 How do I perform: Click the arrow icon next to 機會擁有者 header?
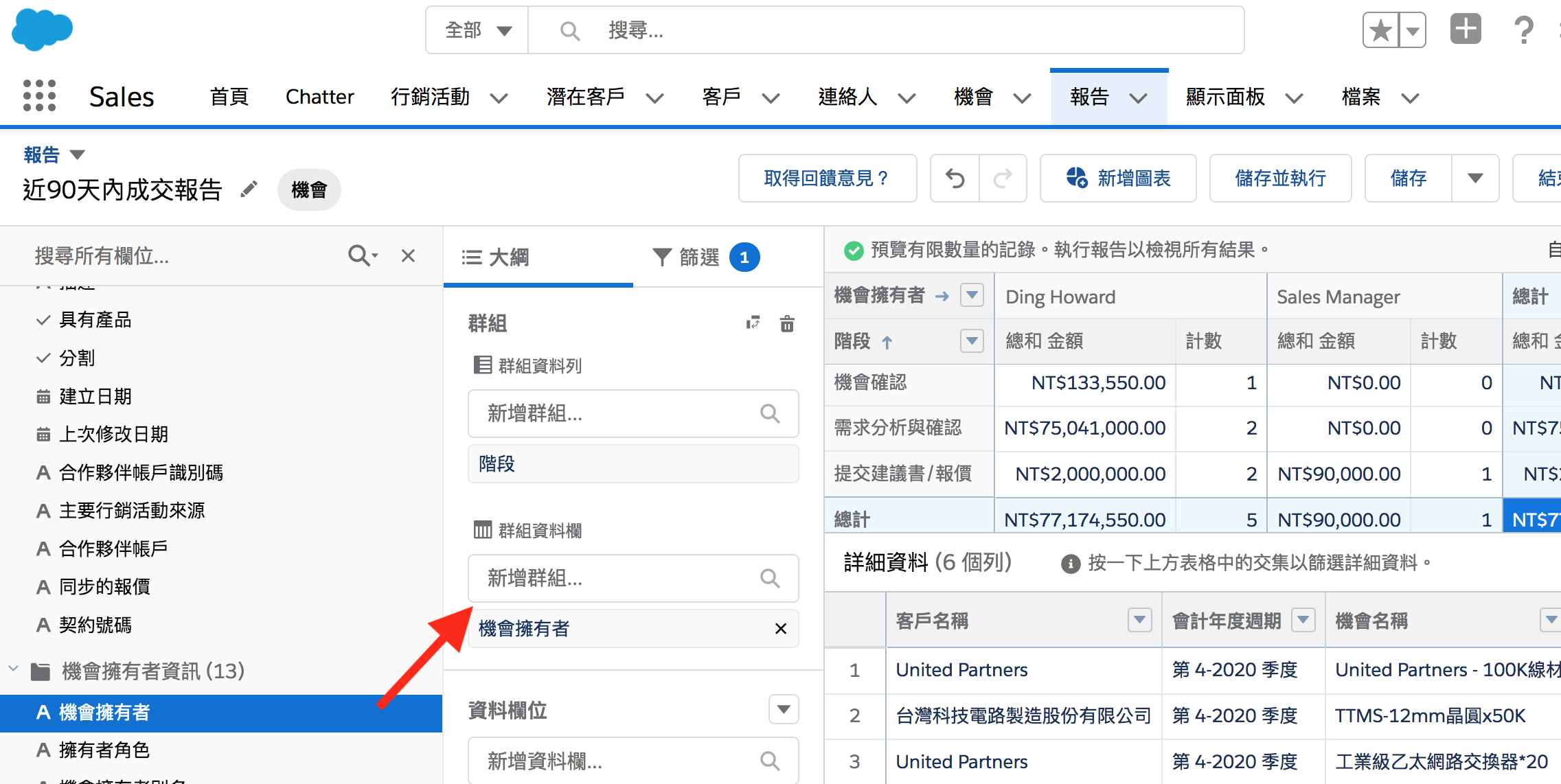(942, 296)
